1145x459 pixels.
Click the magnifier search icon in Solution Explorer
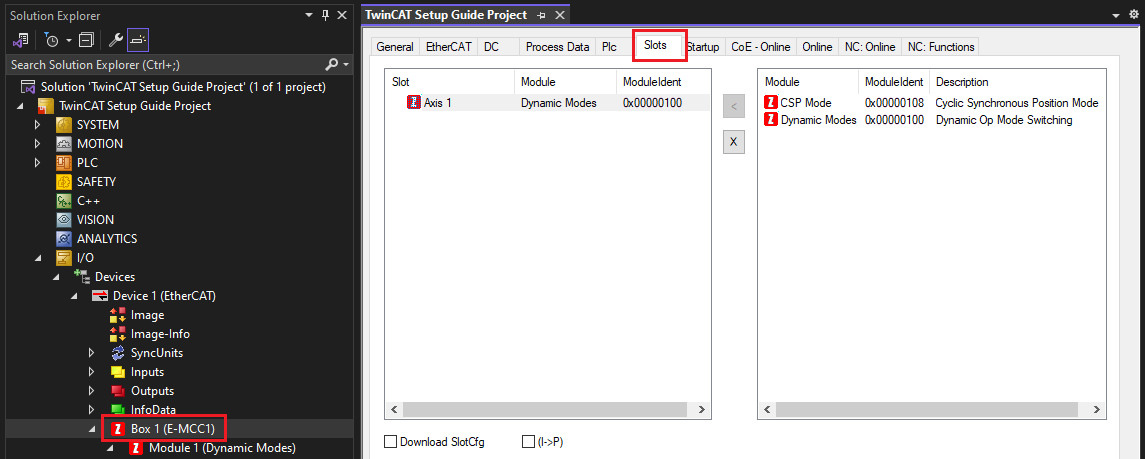pyautogui.click(x=332, y=65)
